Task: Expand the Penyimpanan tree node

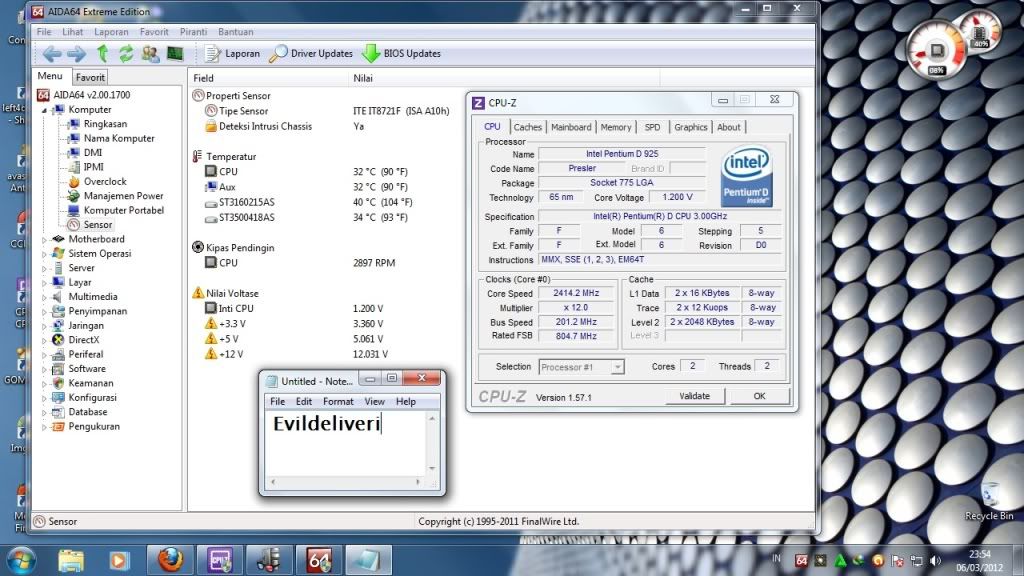Action: (x=44, y=312)
